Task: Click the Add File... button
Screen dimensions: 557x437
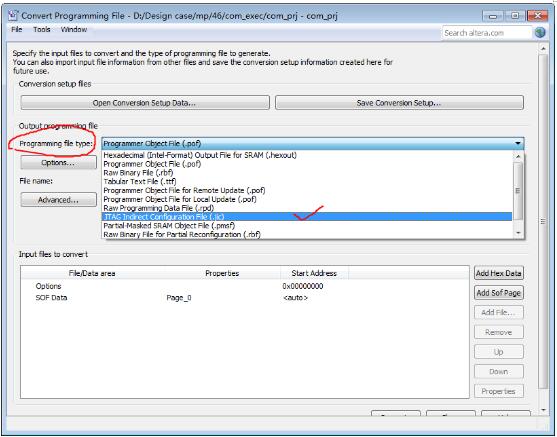Action: click(x=499, y=313)
